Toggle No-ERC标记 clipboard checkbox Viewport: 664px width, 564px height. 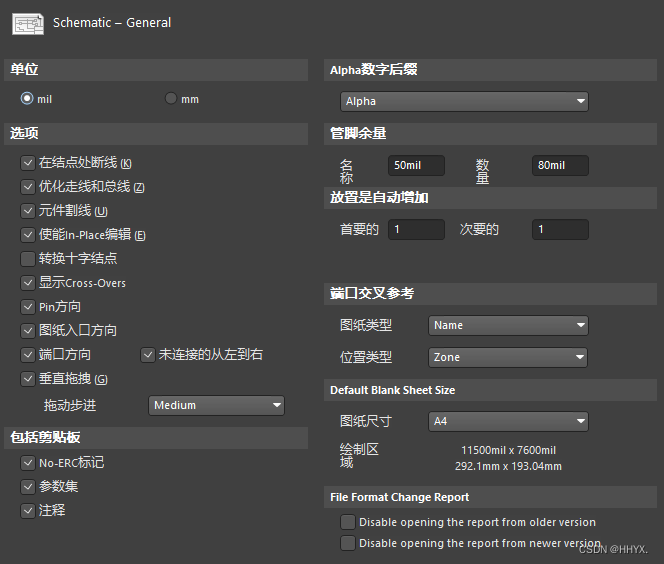pyautogui.click(x=28, y=463)
